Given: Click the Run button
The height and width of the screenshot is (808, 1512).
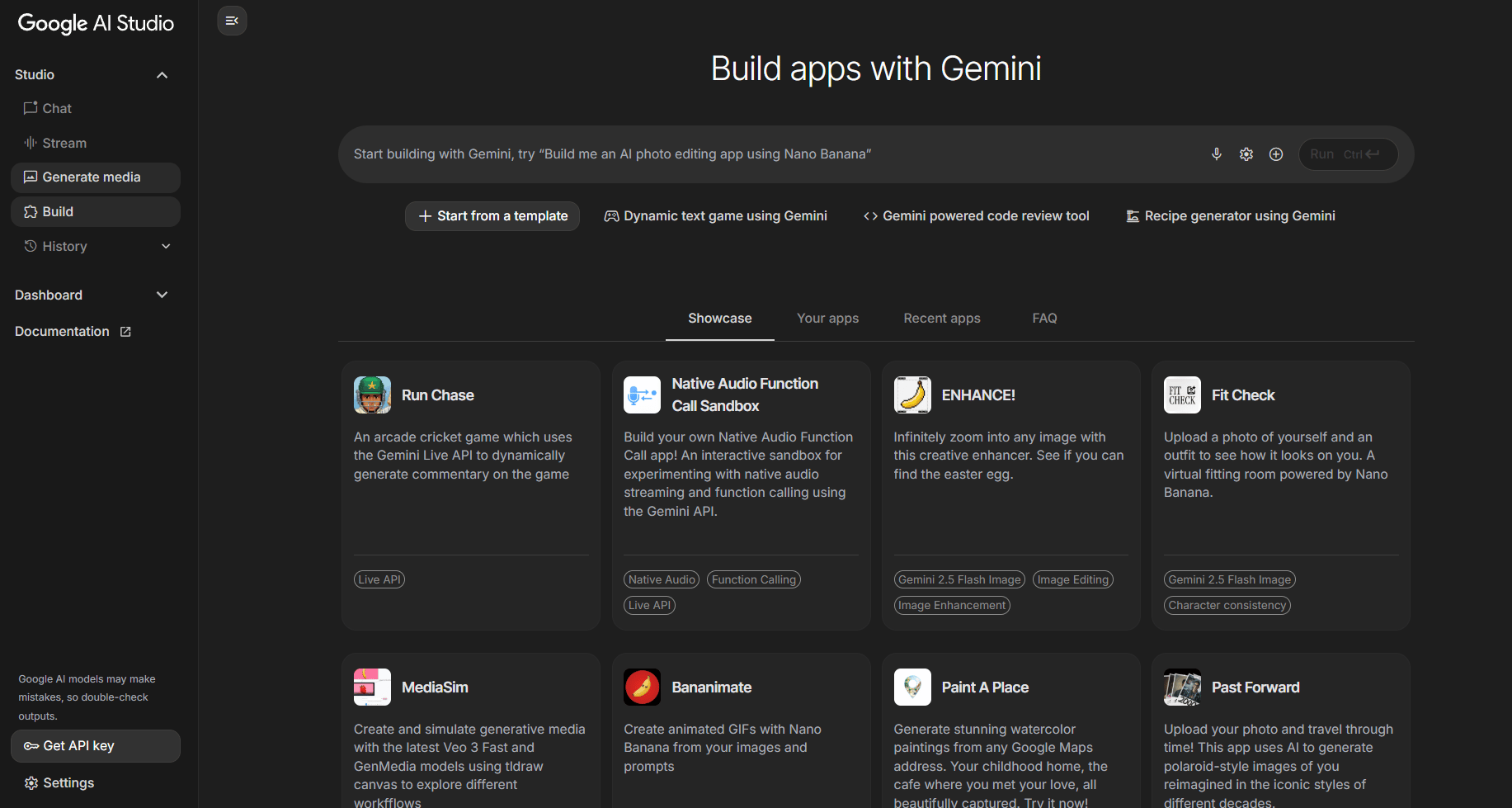Looking at the screenshot, I should point(1348,154).
